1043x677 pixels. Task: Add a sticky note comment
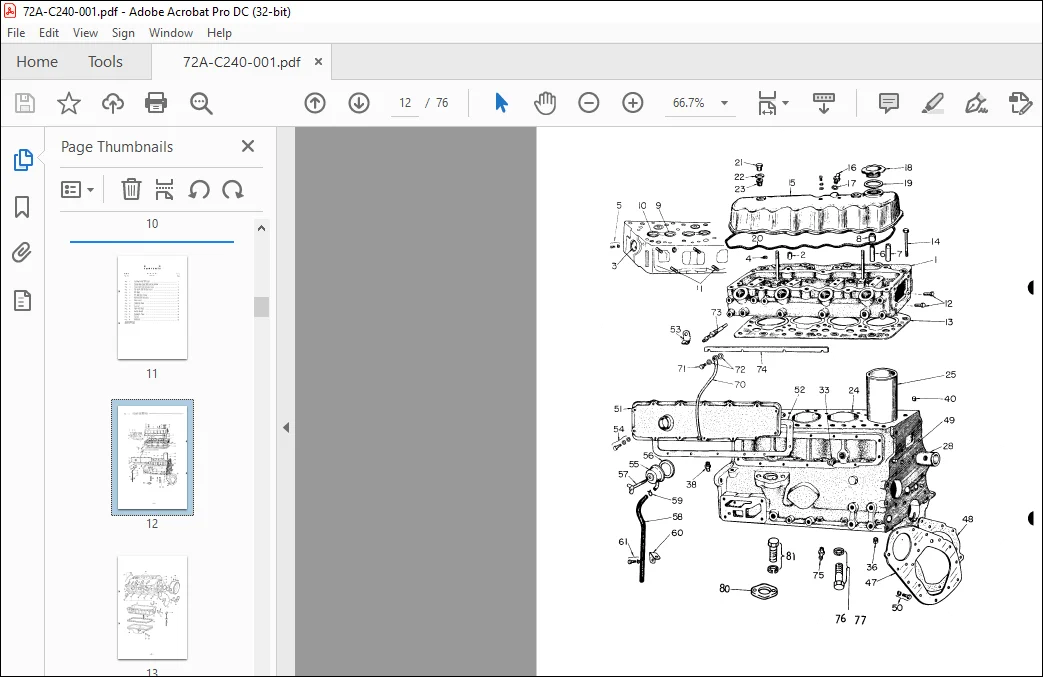(x=889, y=103)
